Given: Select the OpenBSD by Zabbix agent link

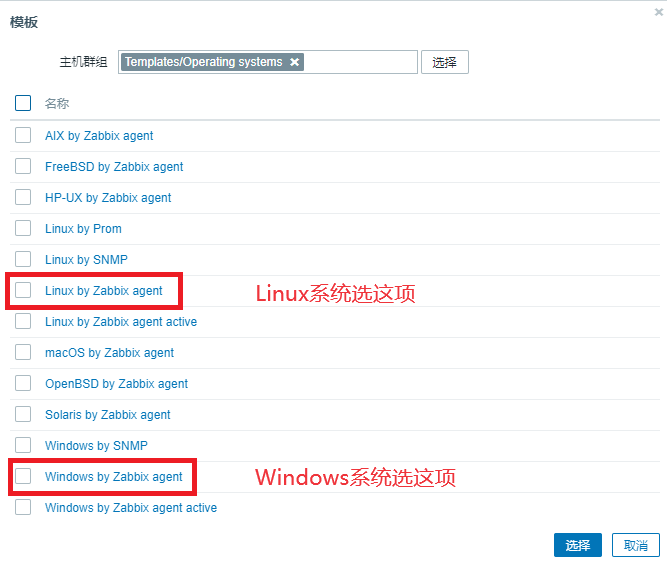Looking at the screenshot, I should 117,384.
